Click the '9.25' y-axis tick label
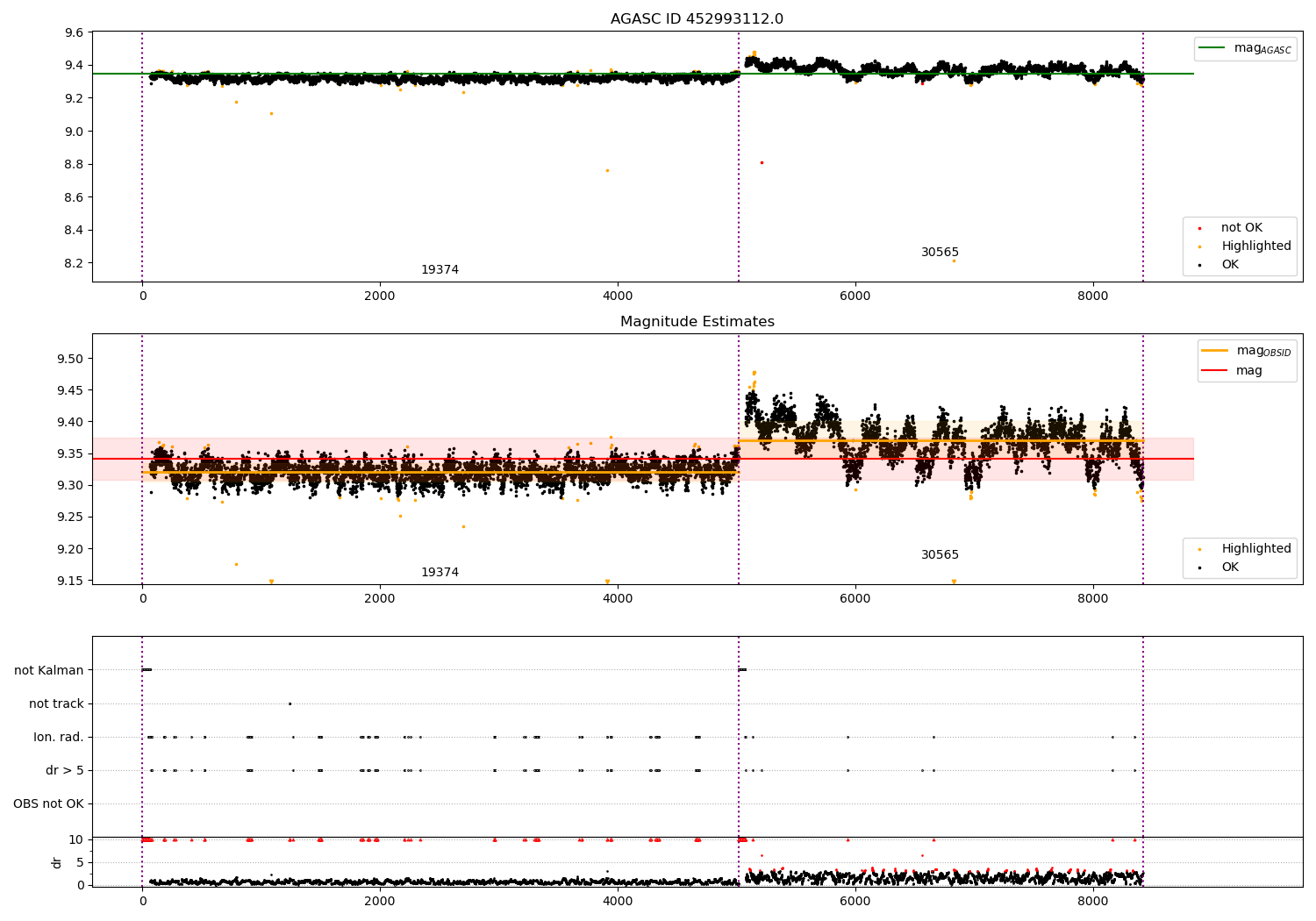The width and height of the screenshot is (1316, 921). tap(70, 518)
